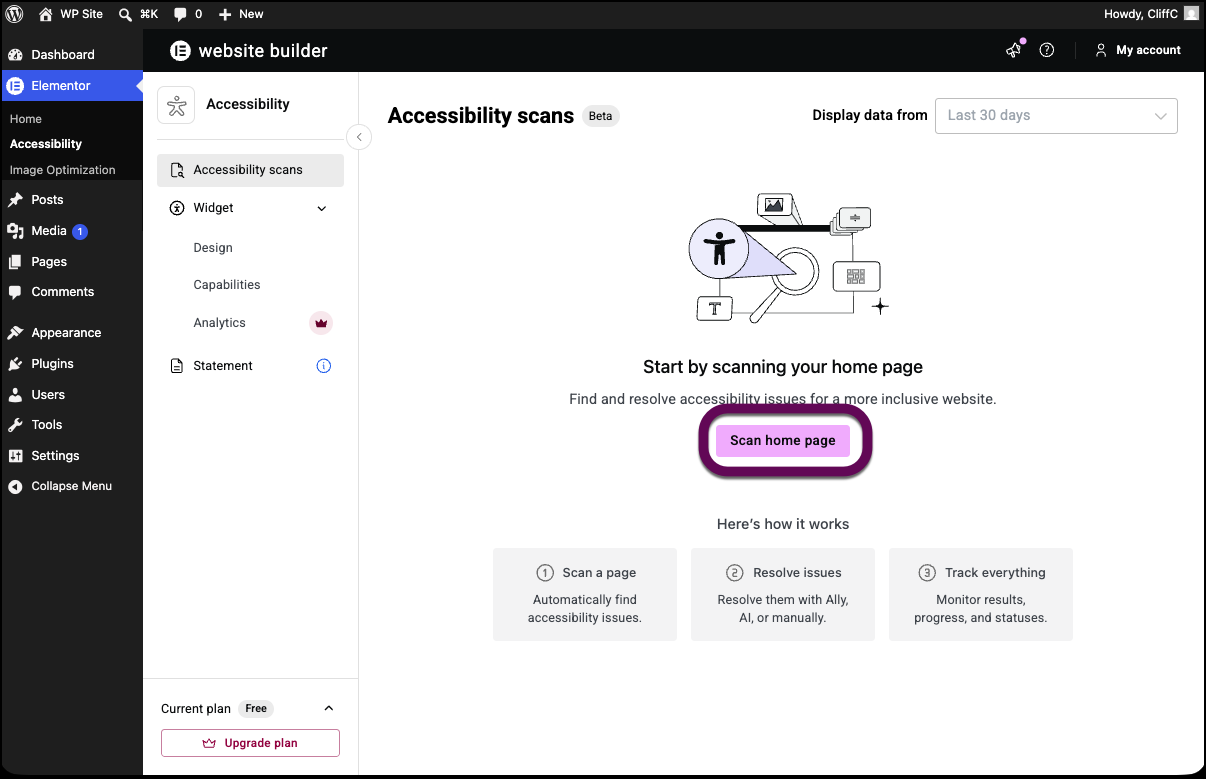The image size is (1206, 779).
Task: Open the Widget Design page
Action: 213,248
